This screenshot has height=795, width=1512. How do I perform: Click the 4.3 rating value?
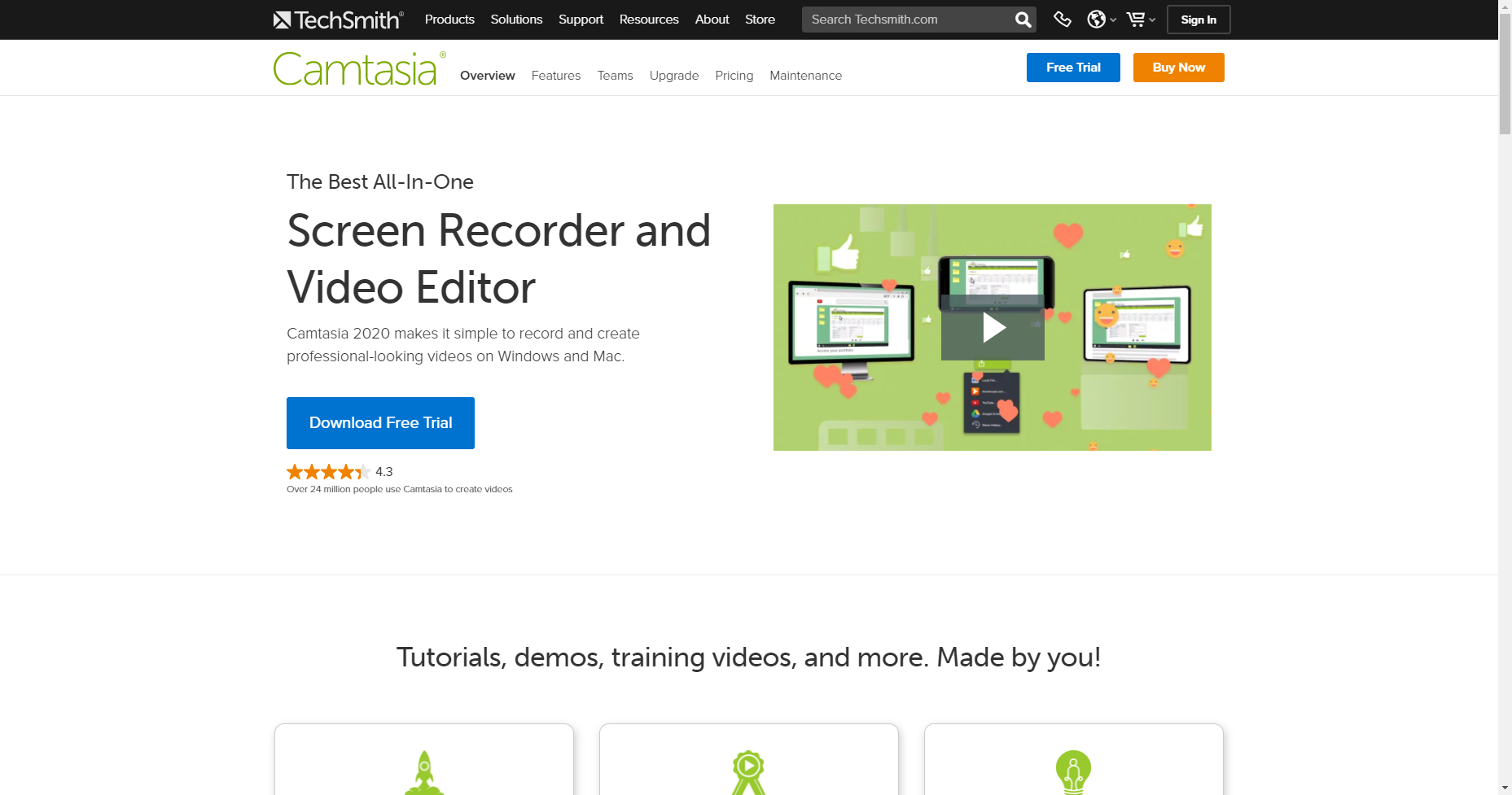384,472
